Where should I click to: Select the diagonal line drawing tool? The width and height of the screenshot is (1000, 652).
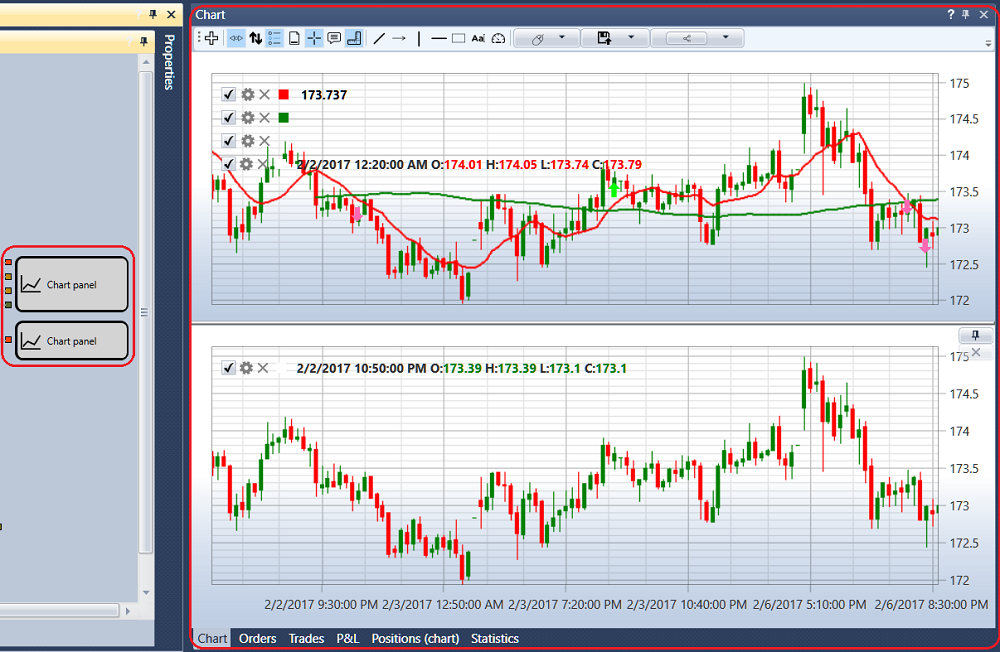click(x=379, y=38)
